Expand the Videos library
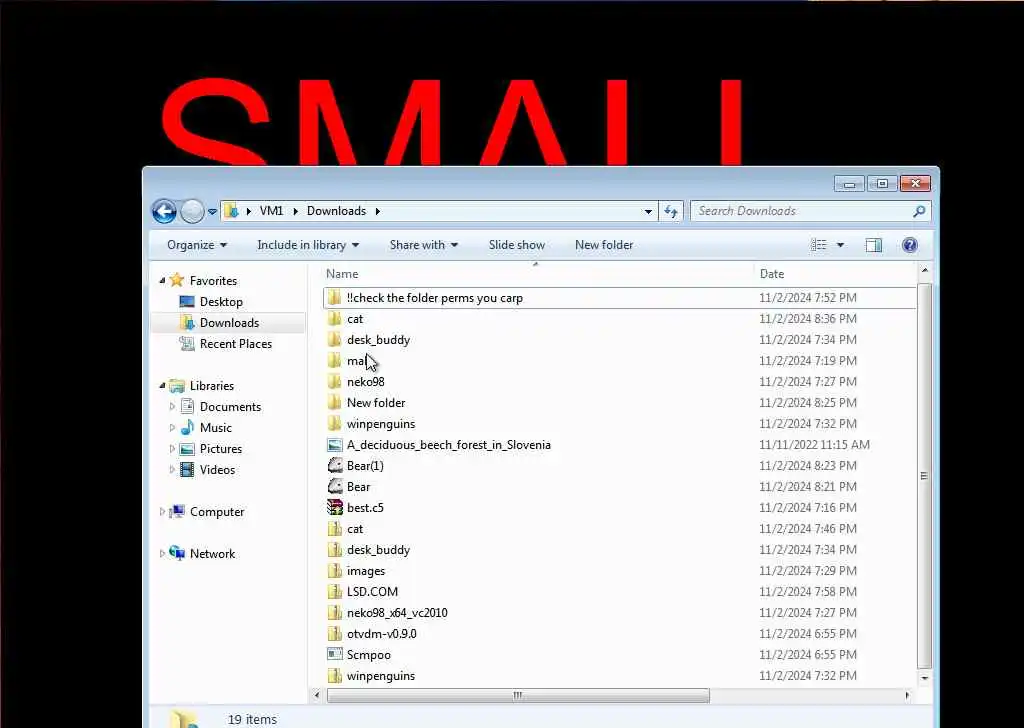 (172, 469)
